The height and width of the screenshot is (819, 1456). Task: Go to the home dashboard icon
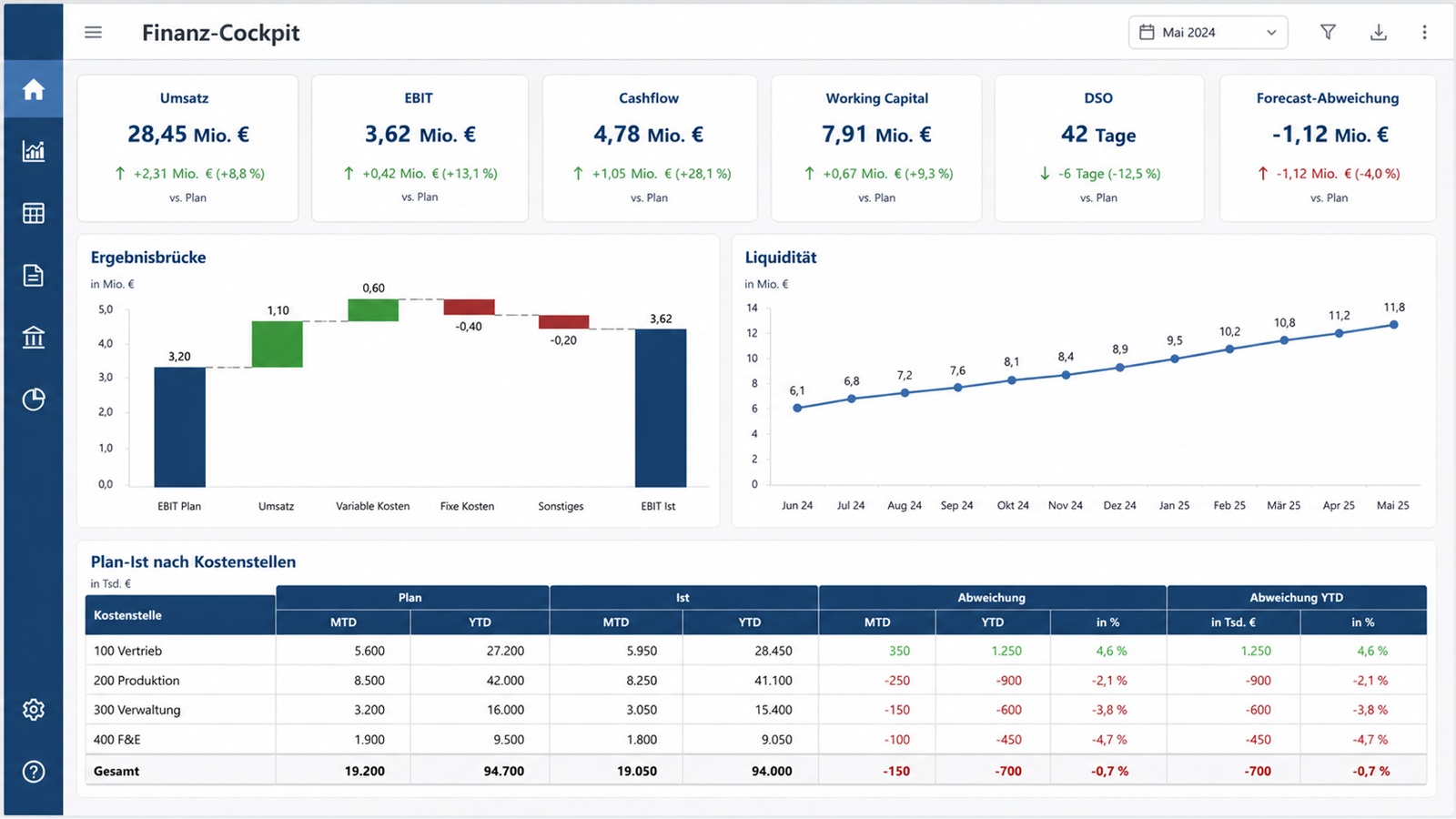34,89
